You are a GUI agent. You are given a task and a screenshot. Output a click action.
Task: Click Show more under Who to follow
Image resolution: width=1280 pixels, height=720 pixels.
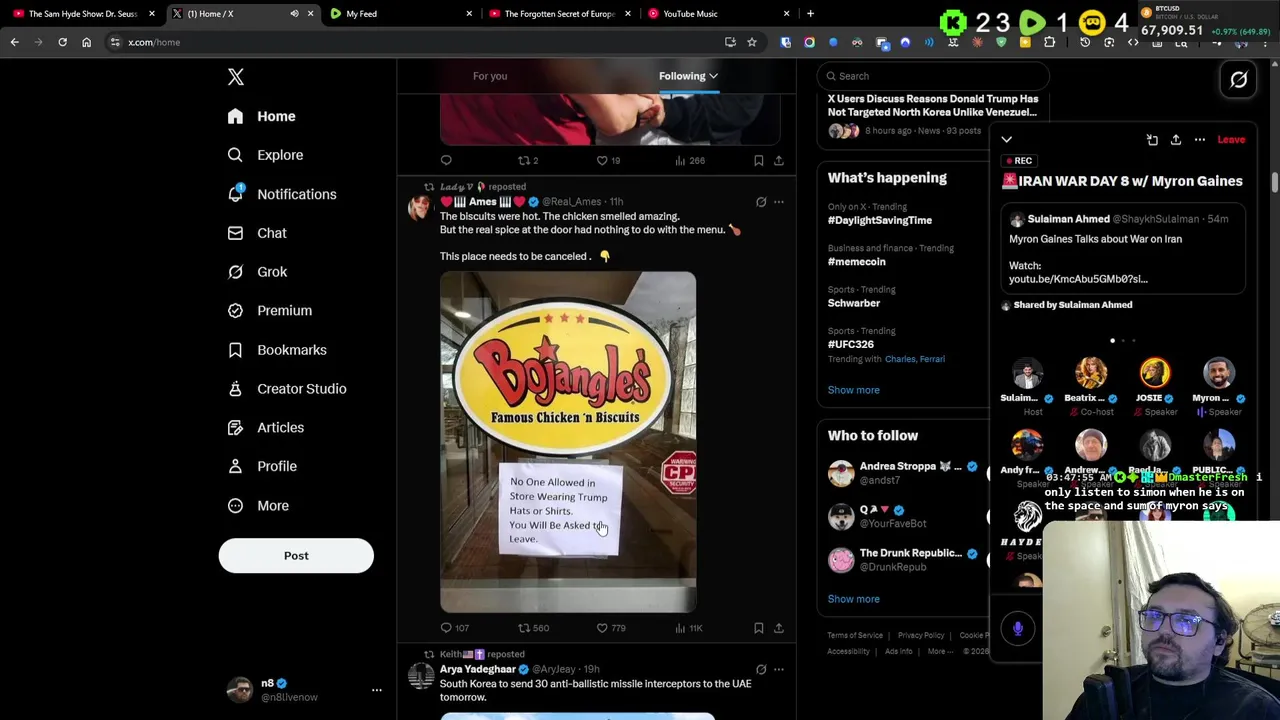[854, 599]
